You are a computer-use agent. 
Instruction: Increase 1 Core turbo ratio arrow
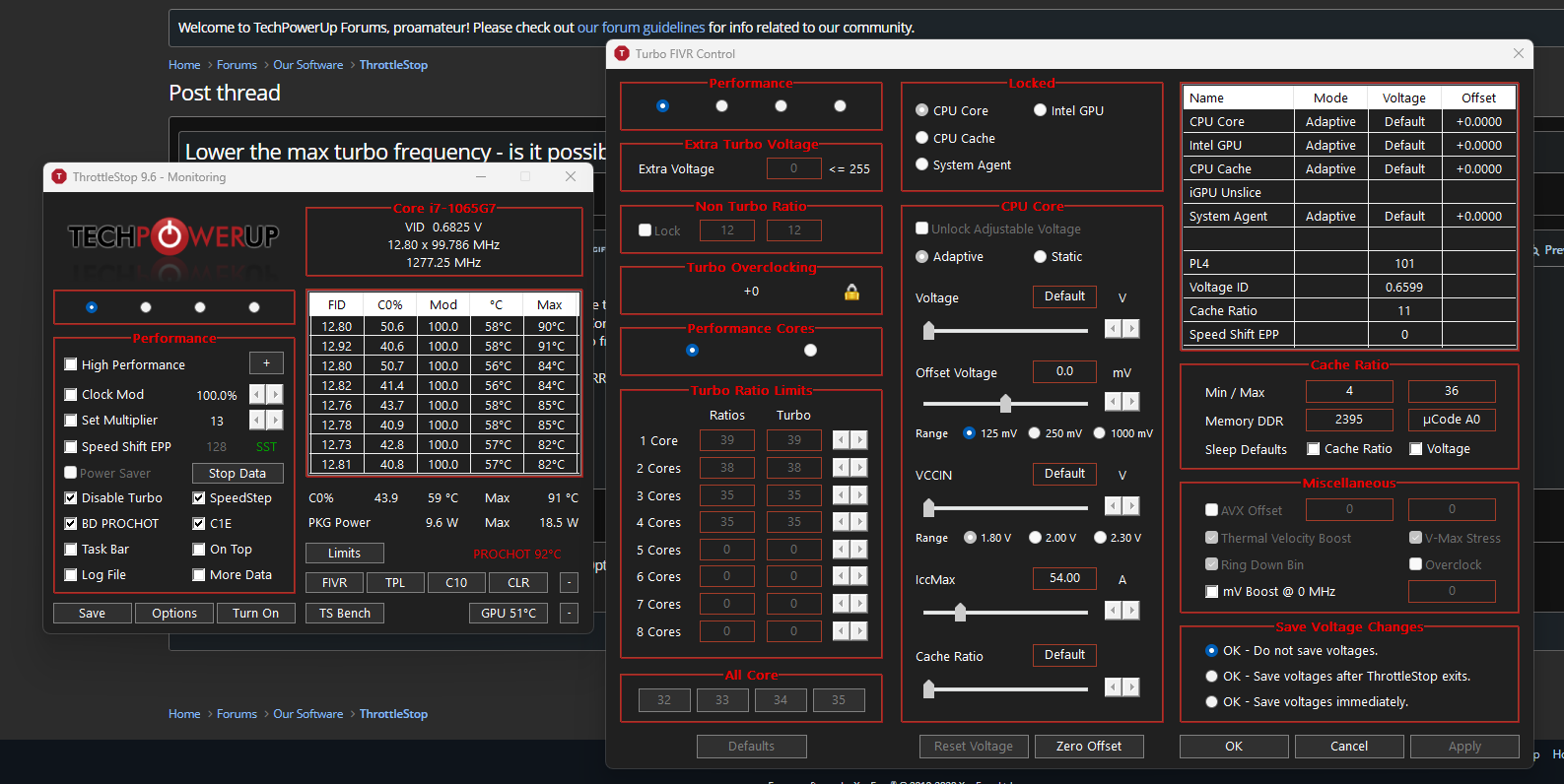click(x=859, y=440)
